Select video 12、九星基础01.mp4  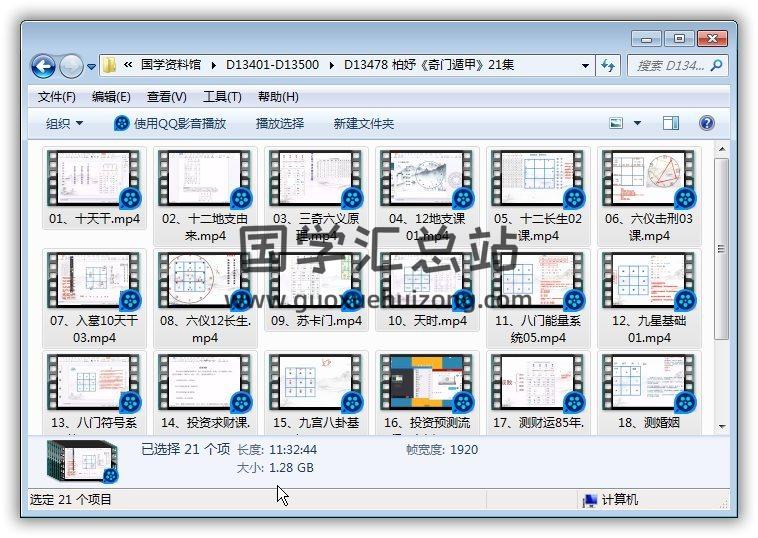pyautogui.click(x=649, y=298)
